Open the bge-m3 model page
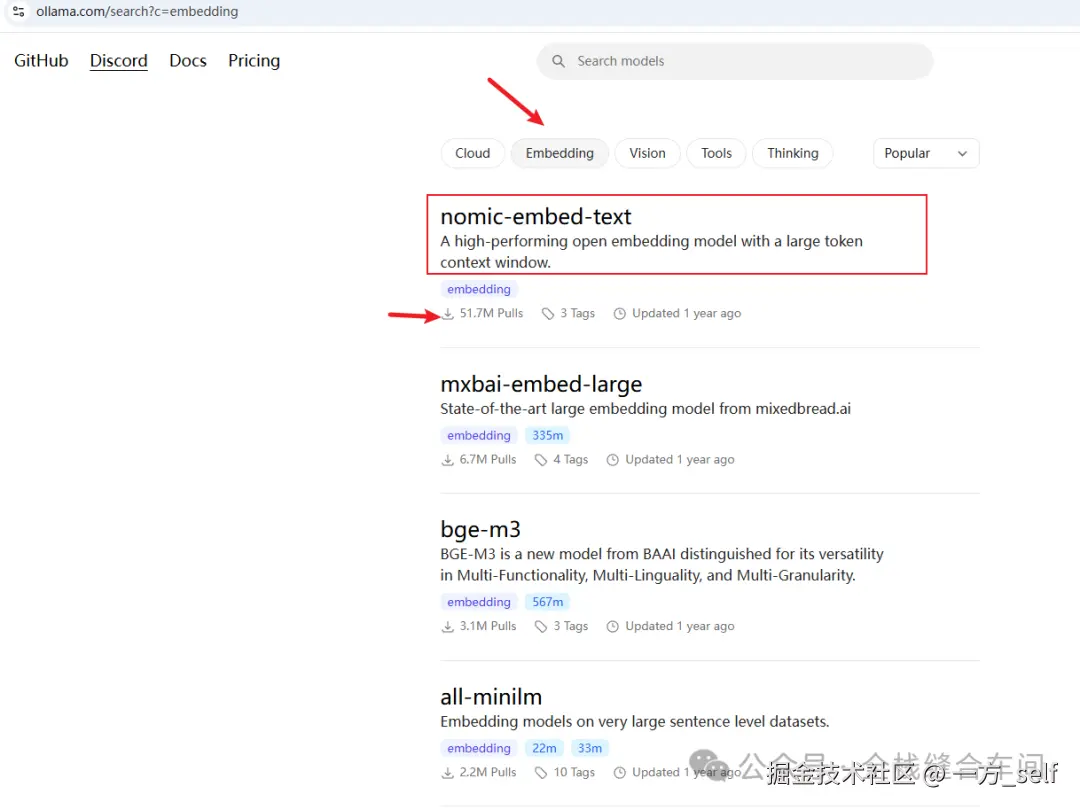This screenshot has height=810, width=1080. [x=481, y=529]
